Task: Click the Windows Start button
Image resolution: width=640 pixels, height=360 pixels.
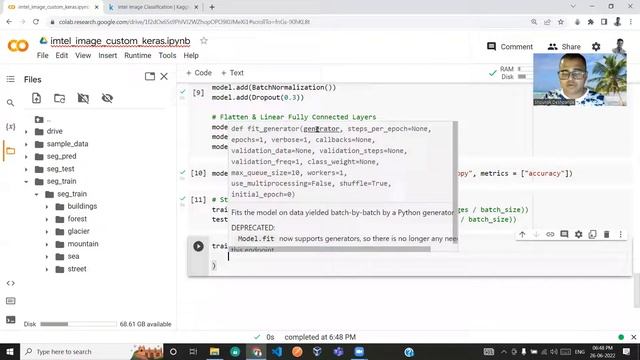Action: click(10, 351)
